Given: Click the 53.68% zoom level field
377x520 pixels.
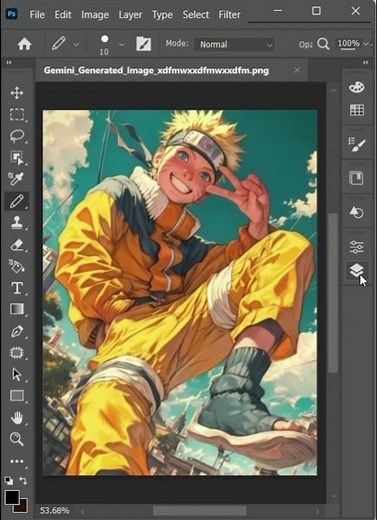Looking at the screenshot, I should pos(55,510).
